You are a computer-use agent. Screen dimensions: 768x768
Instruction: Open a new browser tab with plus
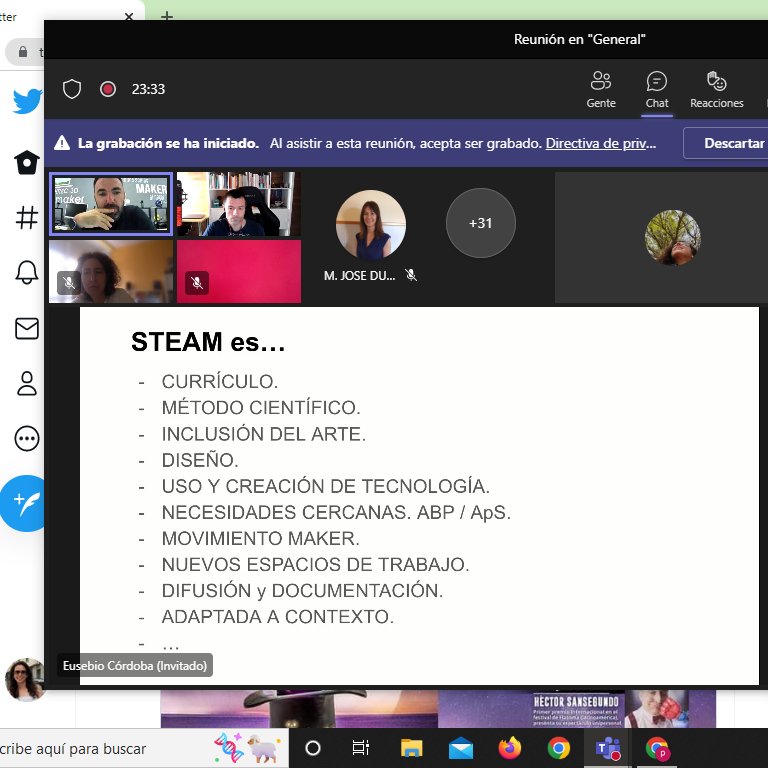(167, 16)
